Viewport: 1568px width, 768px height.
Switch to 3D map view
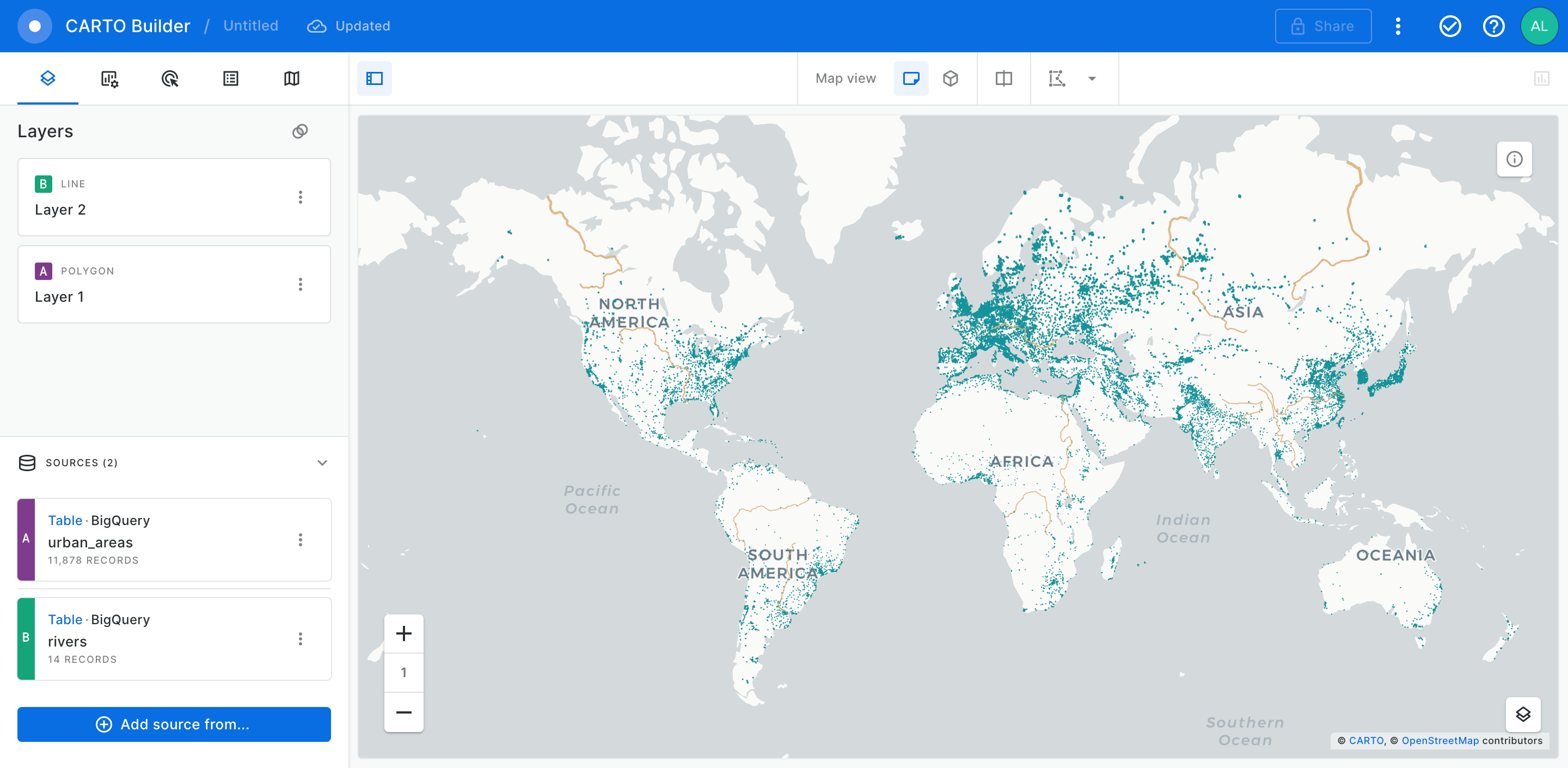tap(950, 78)
